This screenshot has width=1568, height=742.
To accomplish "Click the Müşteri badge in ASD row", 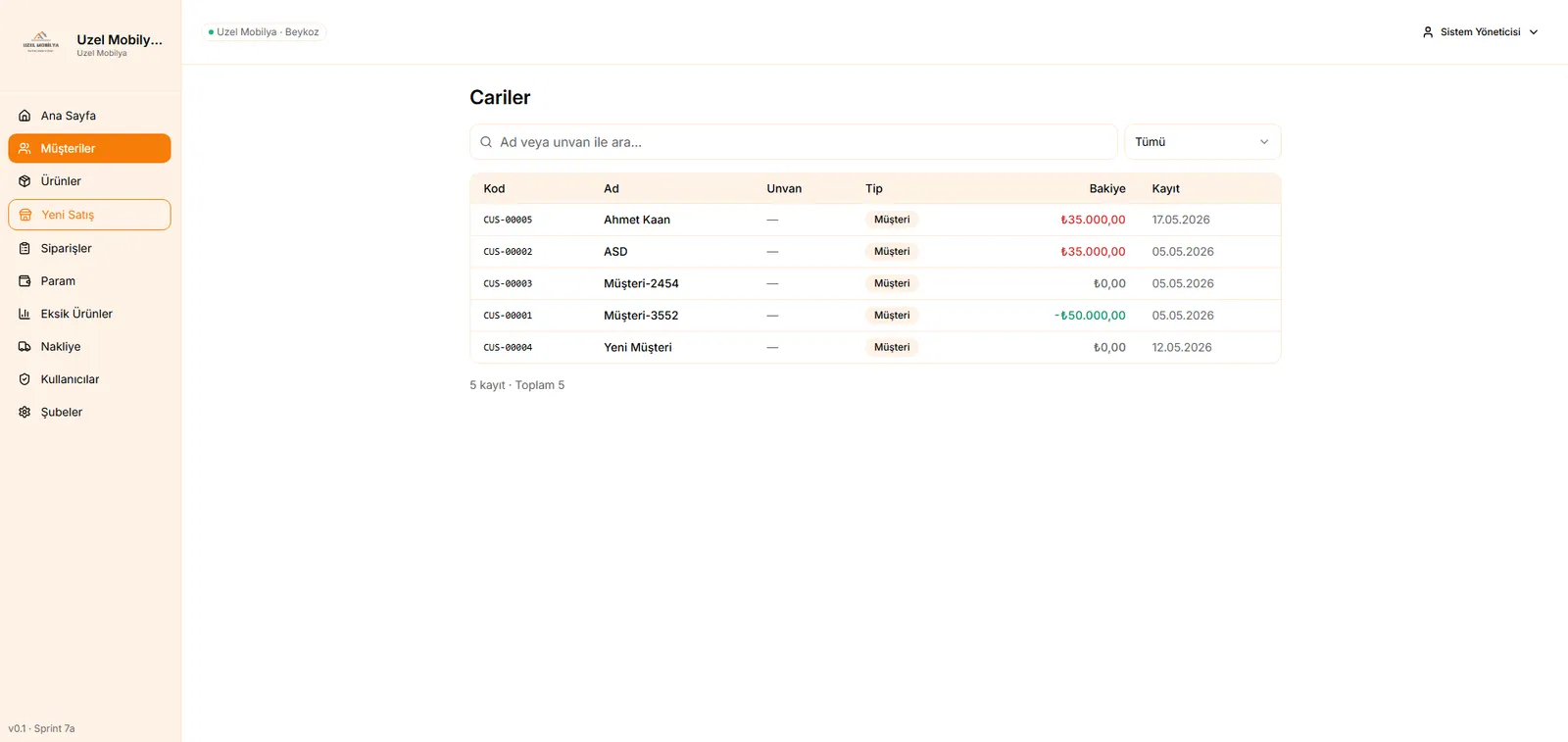I will [x=892, y=252].
